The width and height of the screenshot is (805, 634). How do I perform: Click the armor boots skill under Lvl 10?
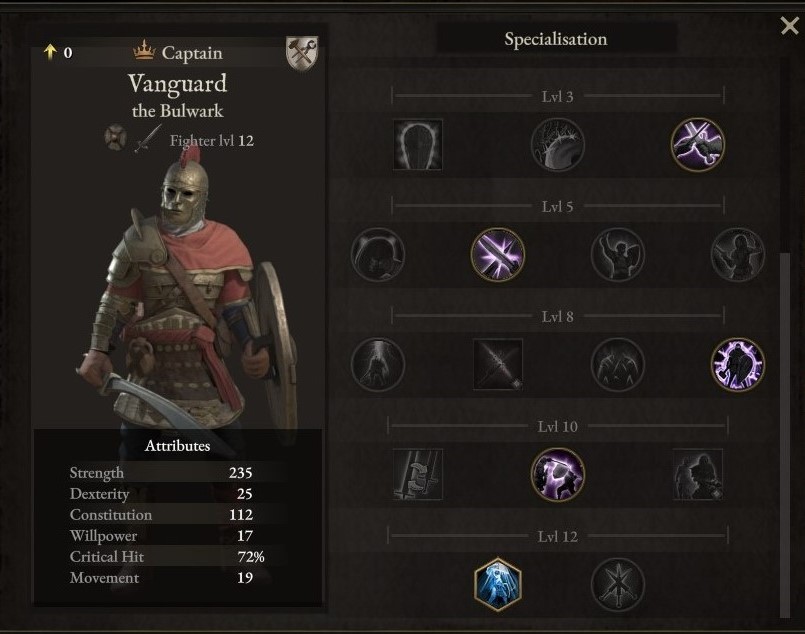coord(417,474)
